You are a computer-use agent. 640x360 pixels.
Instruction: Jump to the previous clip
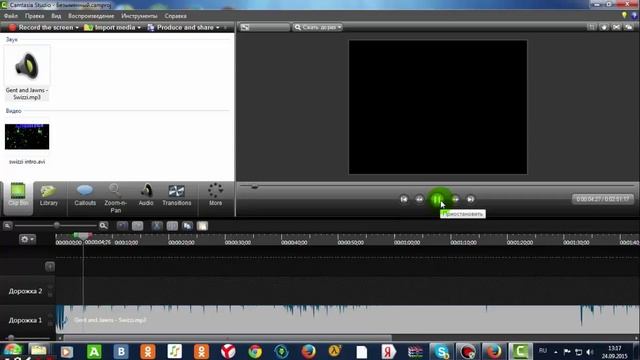[x=404, y=199]
